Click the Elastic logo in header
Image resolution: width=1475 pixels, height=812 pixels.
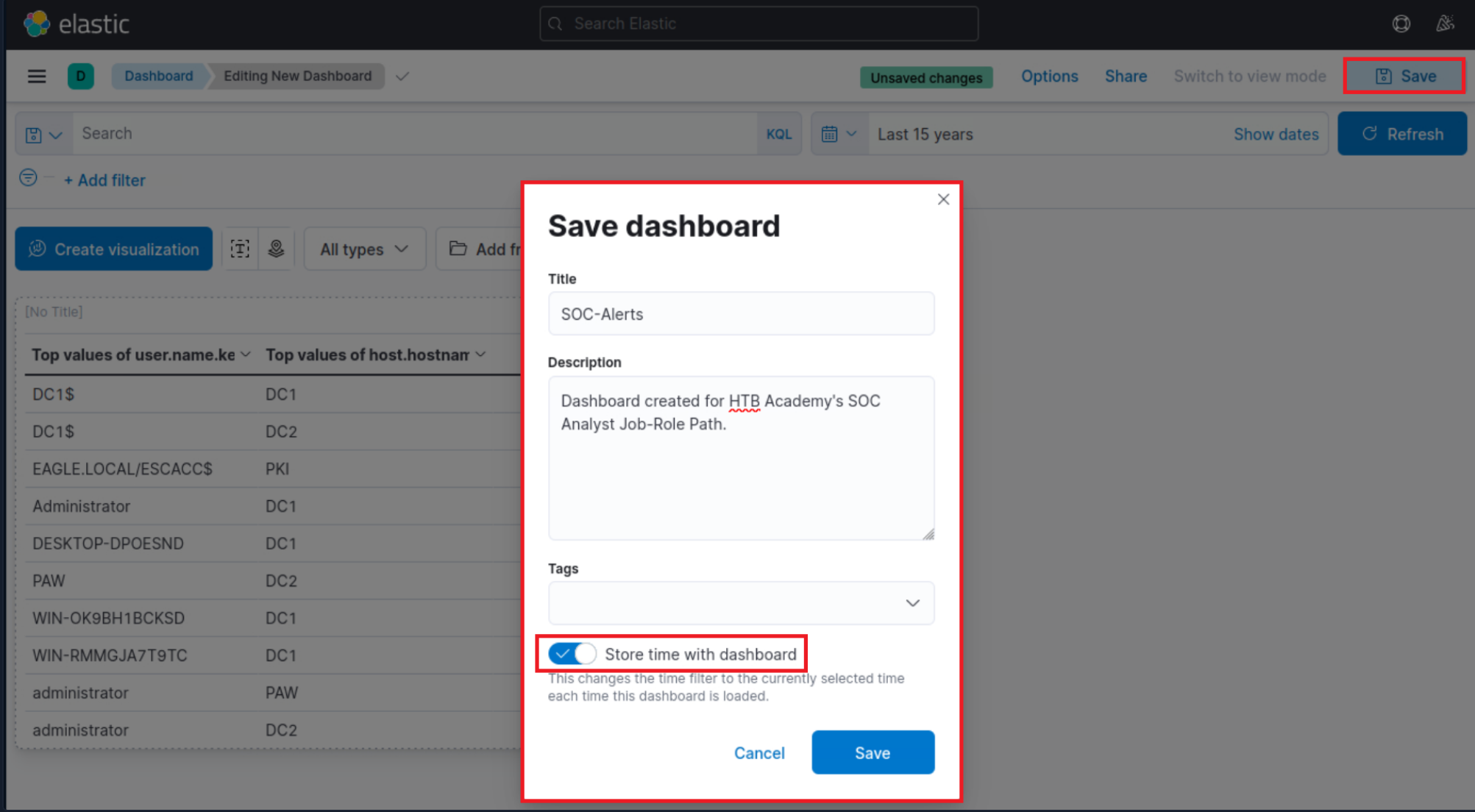[77, 24]
